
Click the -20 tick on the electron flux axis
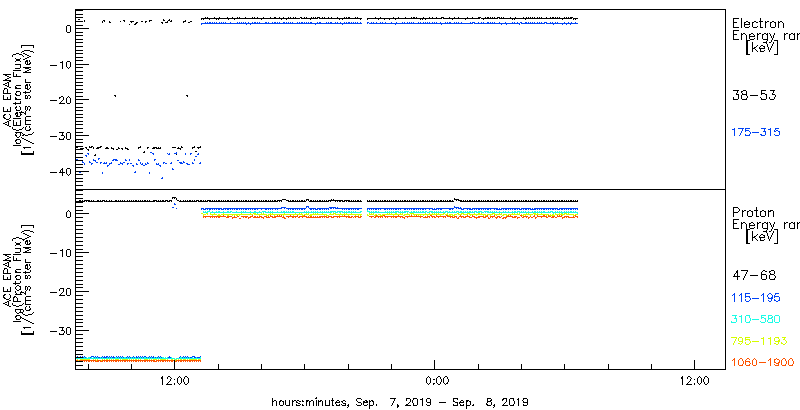(x=60, y=100)
